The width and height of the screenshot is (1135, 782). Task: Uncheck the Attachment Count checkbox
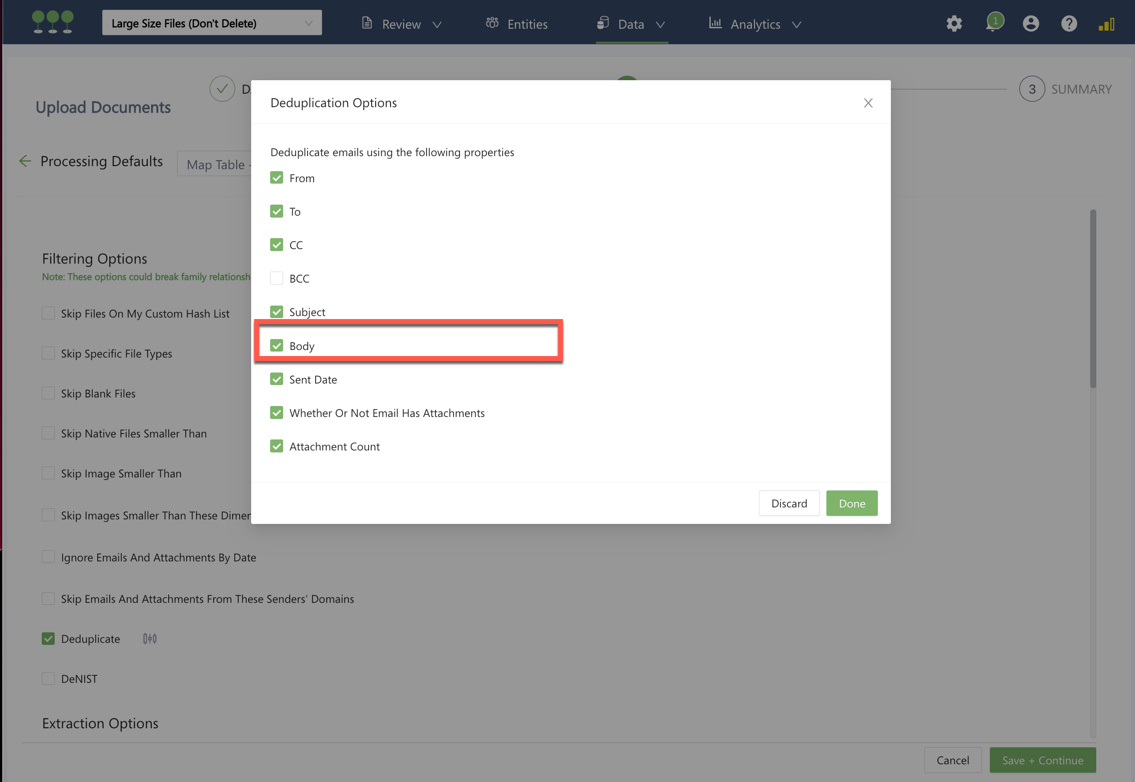tap(277, 447)
